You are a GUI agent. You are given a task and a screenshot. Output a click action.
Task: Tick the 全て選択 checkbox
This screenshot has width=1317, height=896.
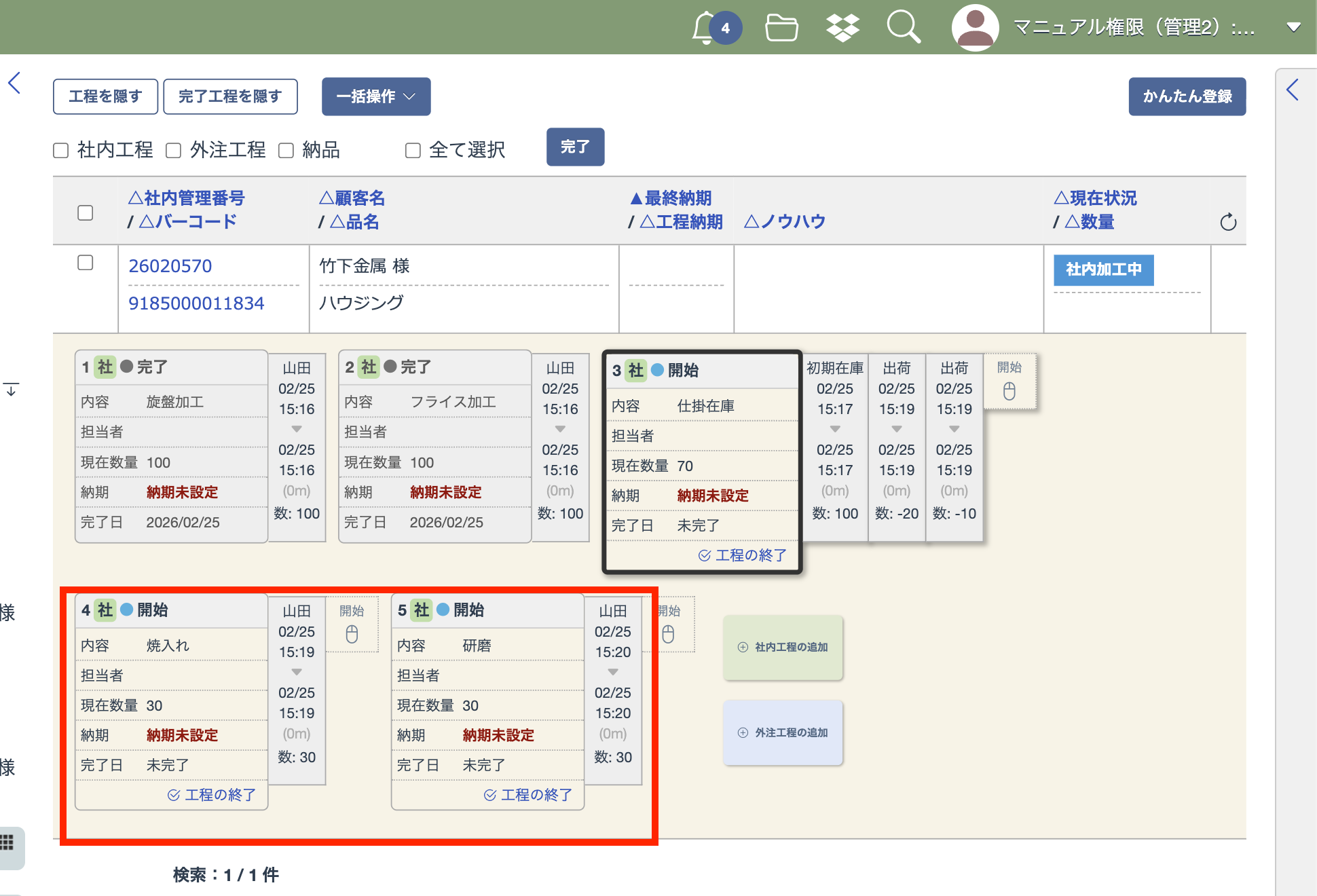pyautogui.click(x=413, y=150)
